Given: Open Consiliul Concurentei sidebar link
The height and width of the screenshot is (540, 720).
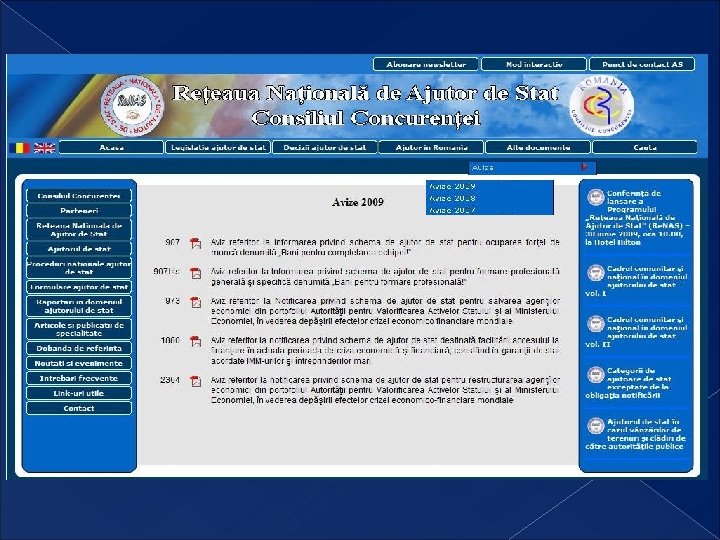Looking at the screenshot, I should pyautogui.click(x=79, y=196).
